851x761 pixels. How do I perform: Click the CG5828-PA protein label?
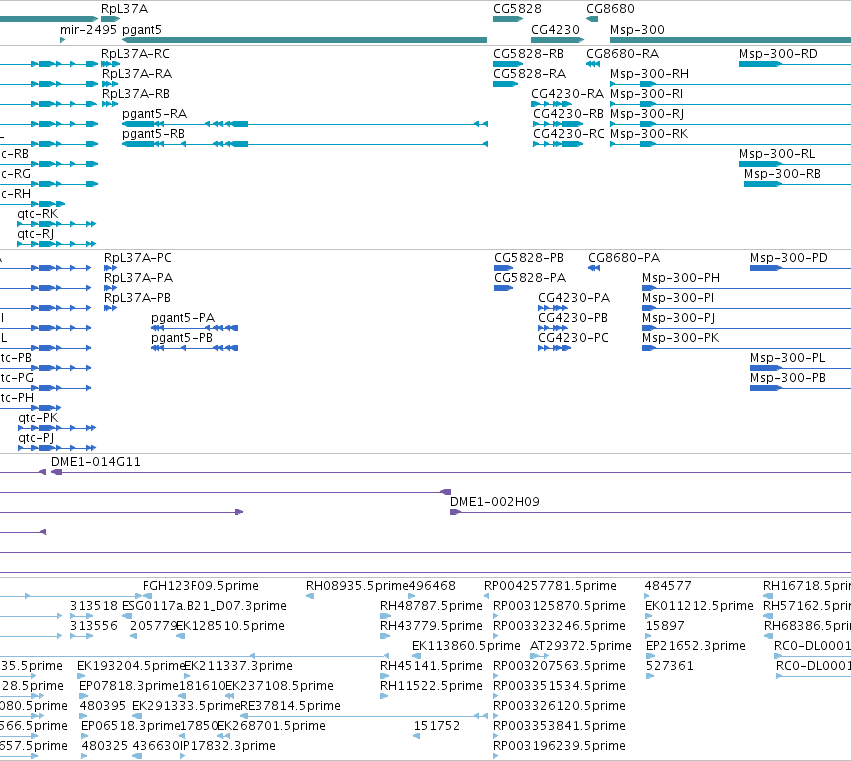(x=530, y=278)
